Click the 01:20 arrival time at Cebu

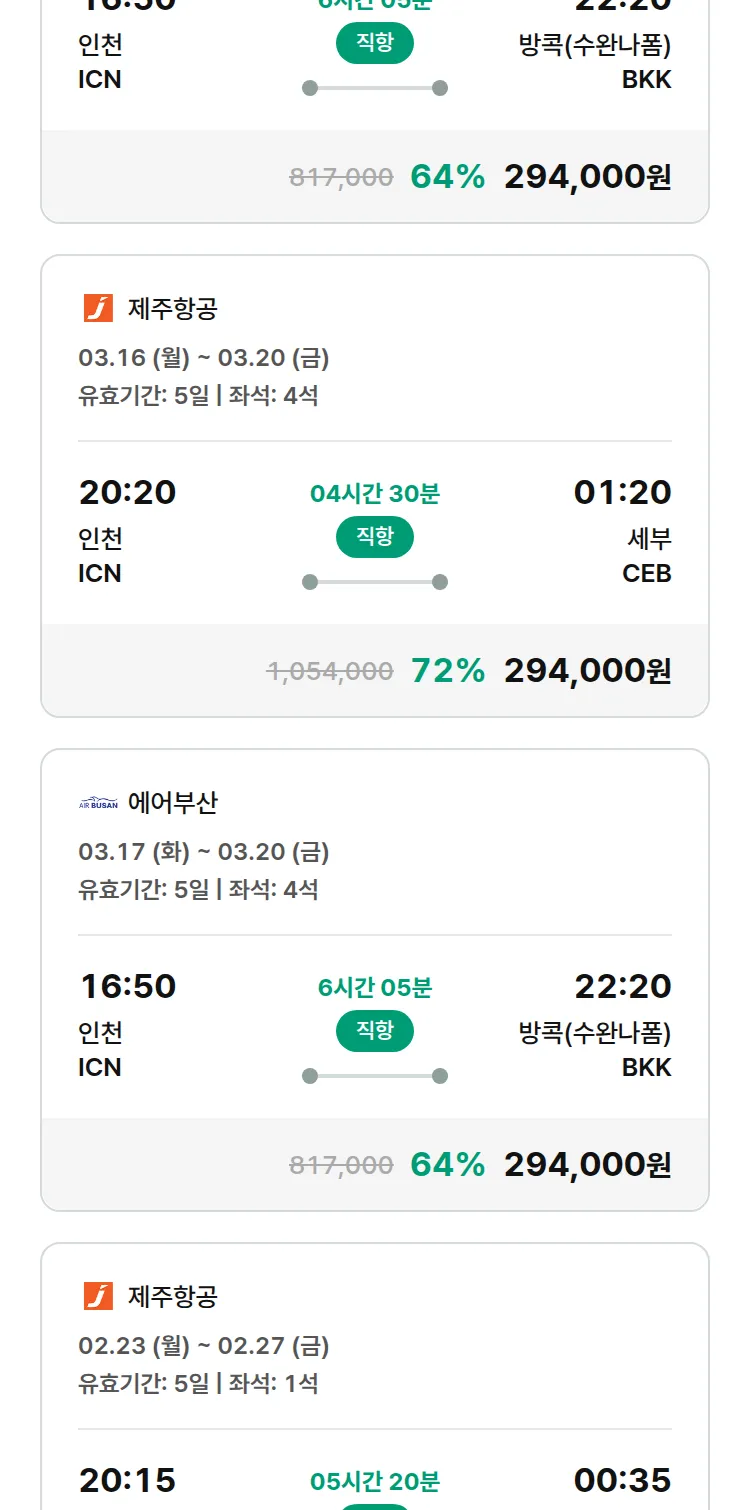pos(622,492)
